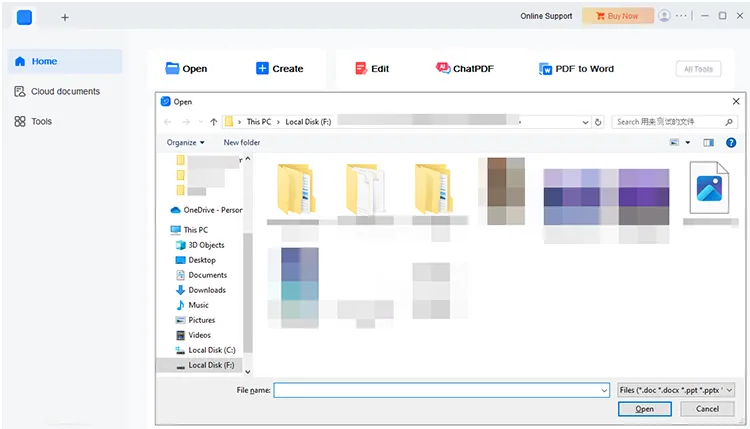Click the Edit PDF tool
Viewport: 750px width, 429px height.
[372, 68]
